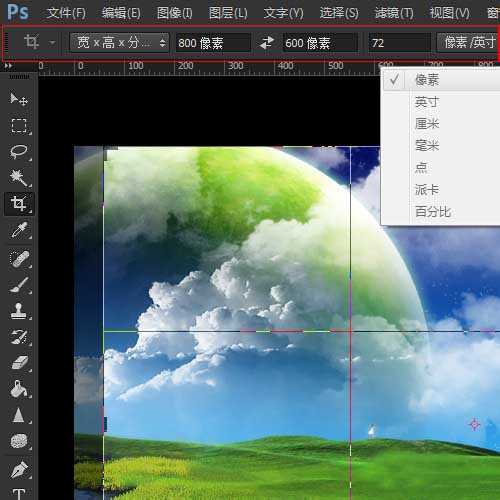
Task: Select the Lasso tool
Action: pos(18,152)
